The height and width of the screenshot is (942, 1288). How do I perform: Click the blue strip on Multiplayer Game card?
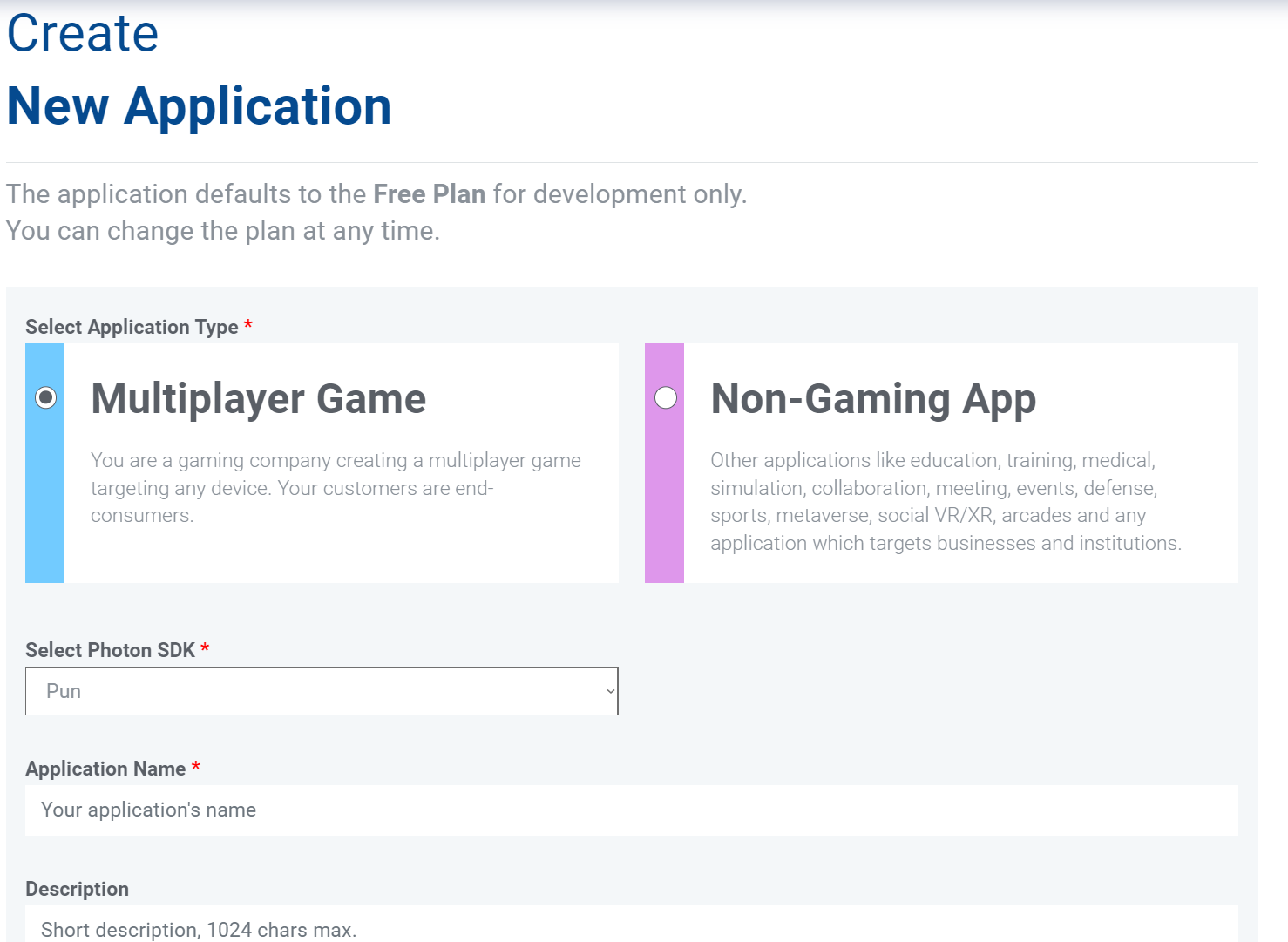pyautogui.click(x=45, y=505)
